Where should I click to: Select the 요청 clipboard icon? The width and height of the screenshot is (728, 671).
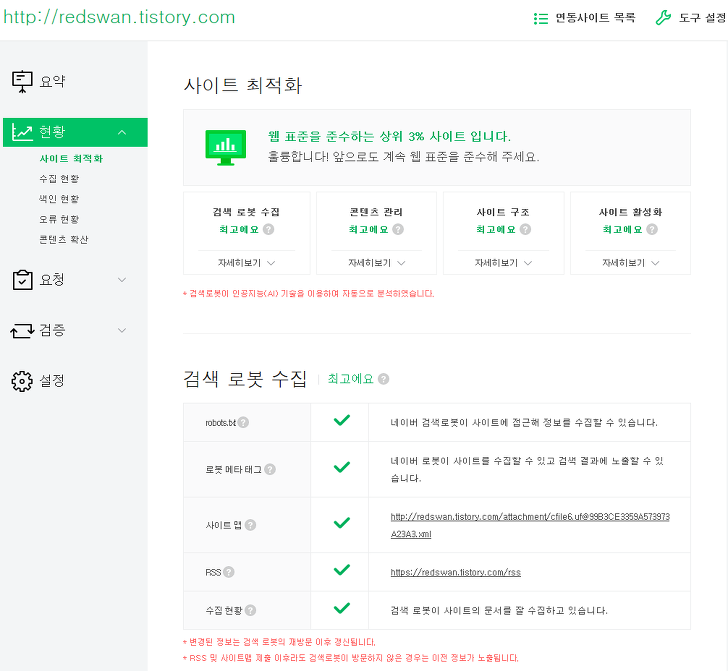(22, 280)
